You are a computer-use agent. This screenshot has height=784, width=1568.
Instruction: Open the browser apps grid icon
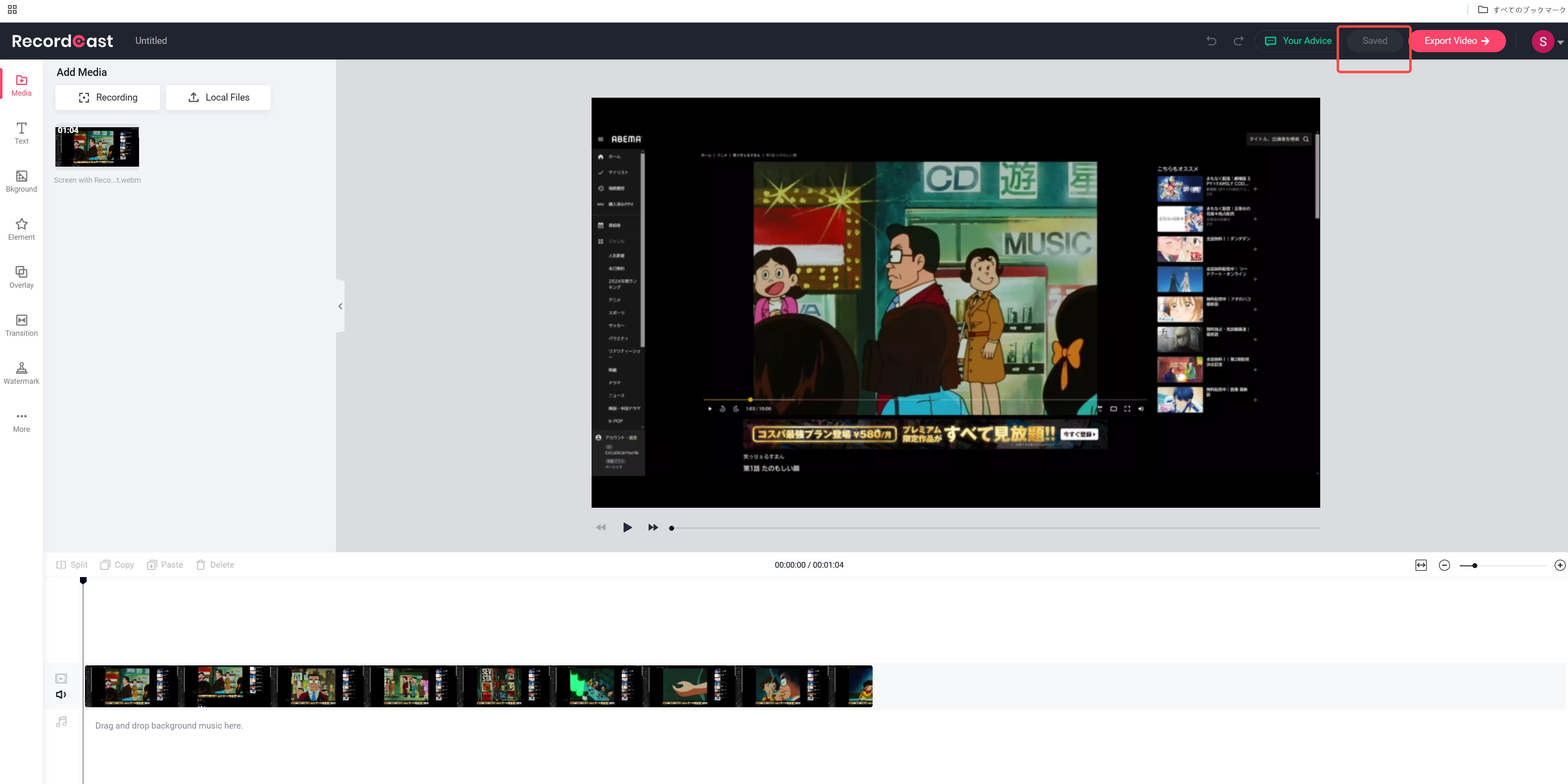click(x=12, y=10)
